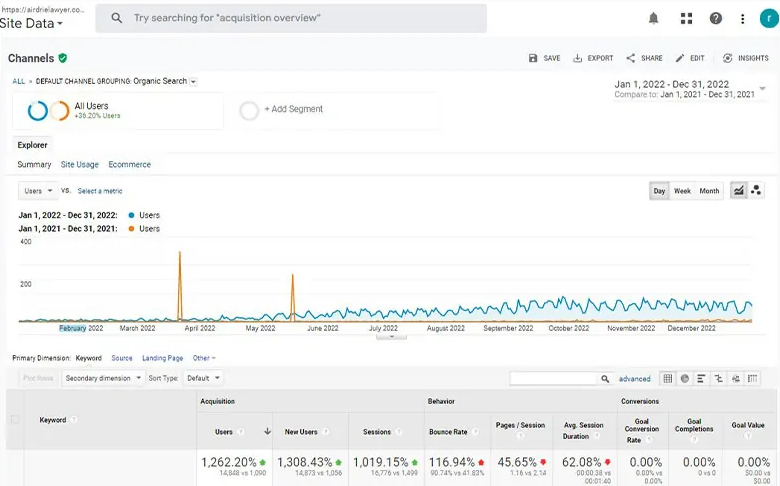Screen dimensions: 780x486
Task: Click the help question mark icon
Action: tap(715, 18)
